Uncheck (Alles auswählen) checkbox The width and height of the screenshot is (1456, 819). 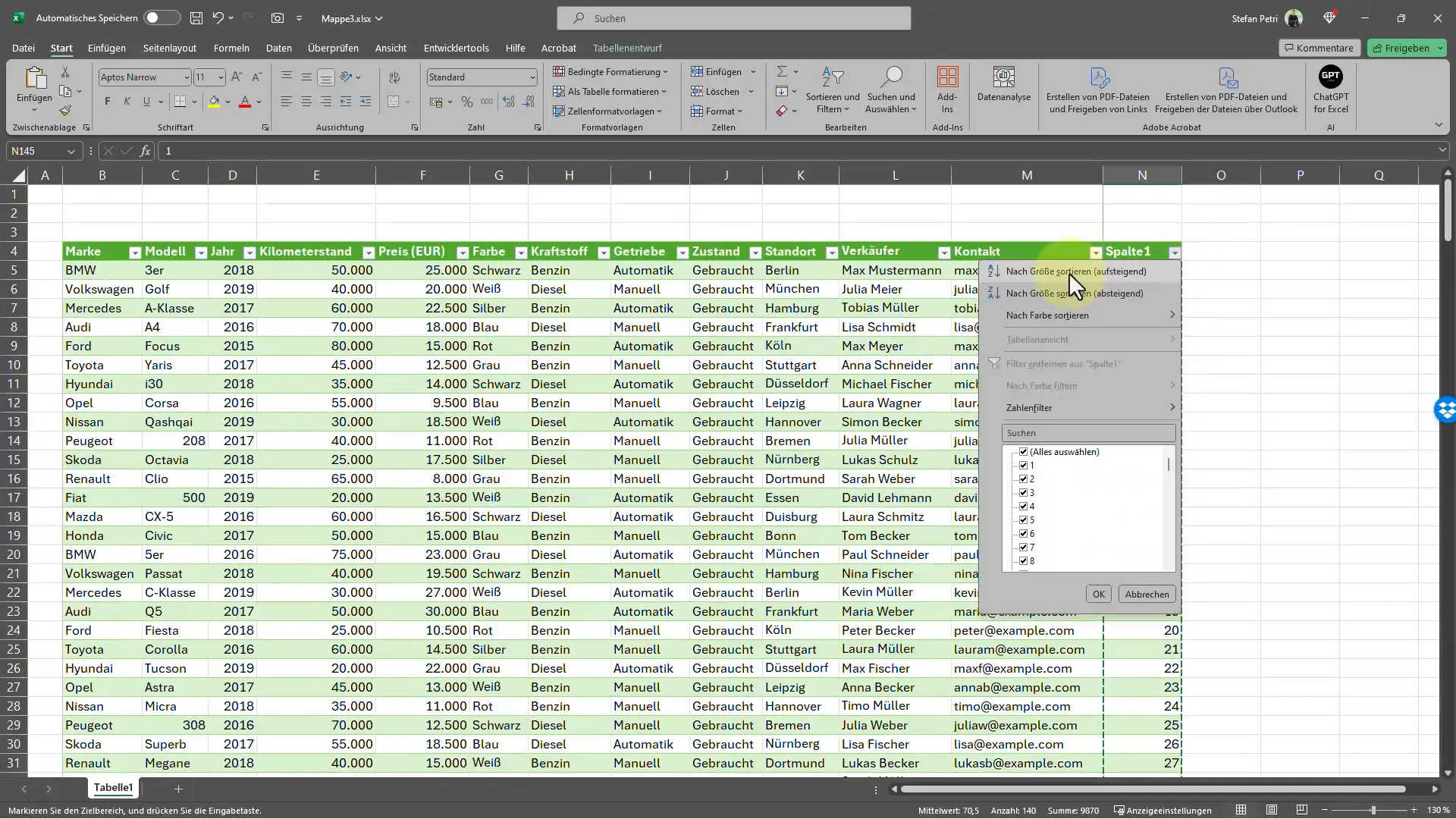click(x=1023, y=452)
